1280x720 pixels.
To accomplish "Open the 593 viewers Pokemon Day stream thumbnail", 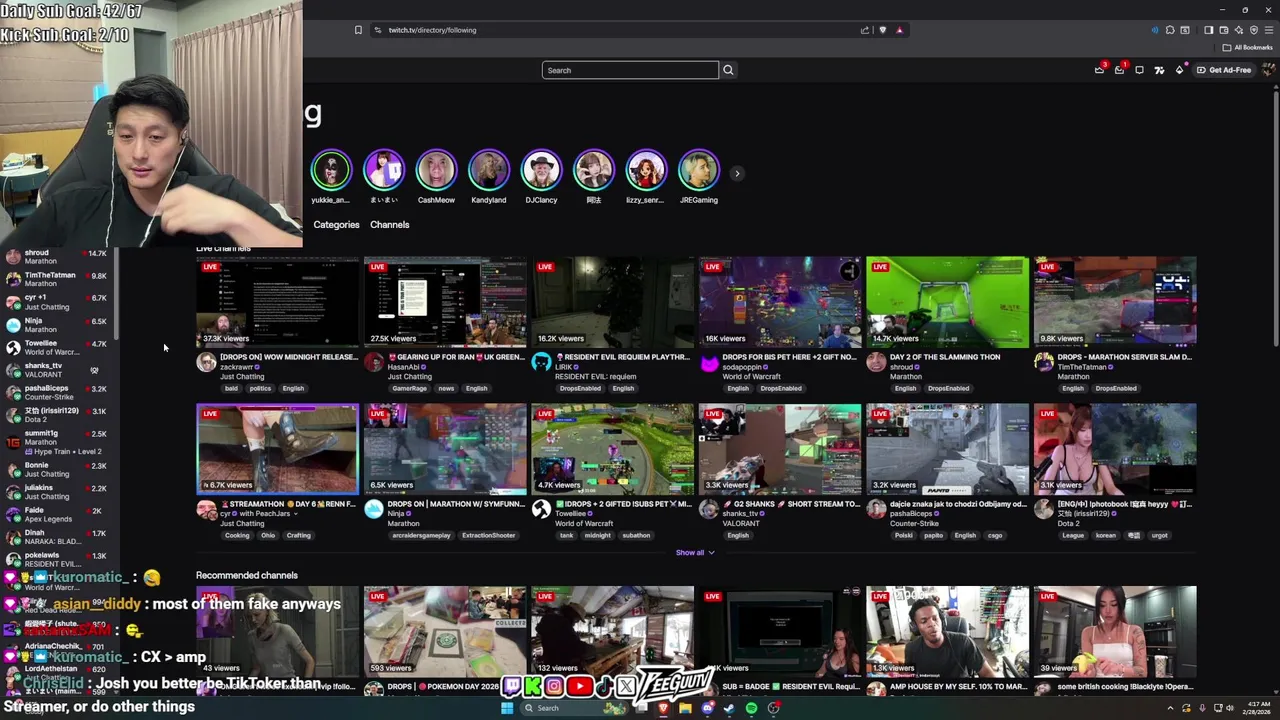I will click(445, 632).
